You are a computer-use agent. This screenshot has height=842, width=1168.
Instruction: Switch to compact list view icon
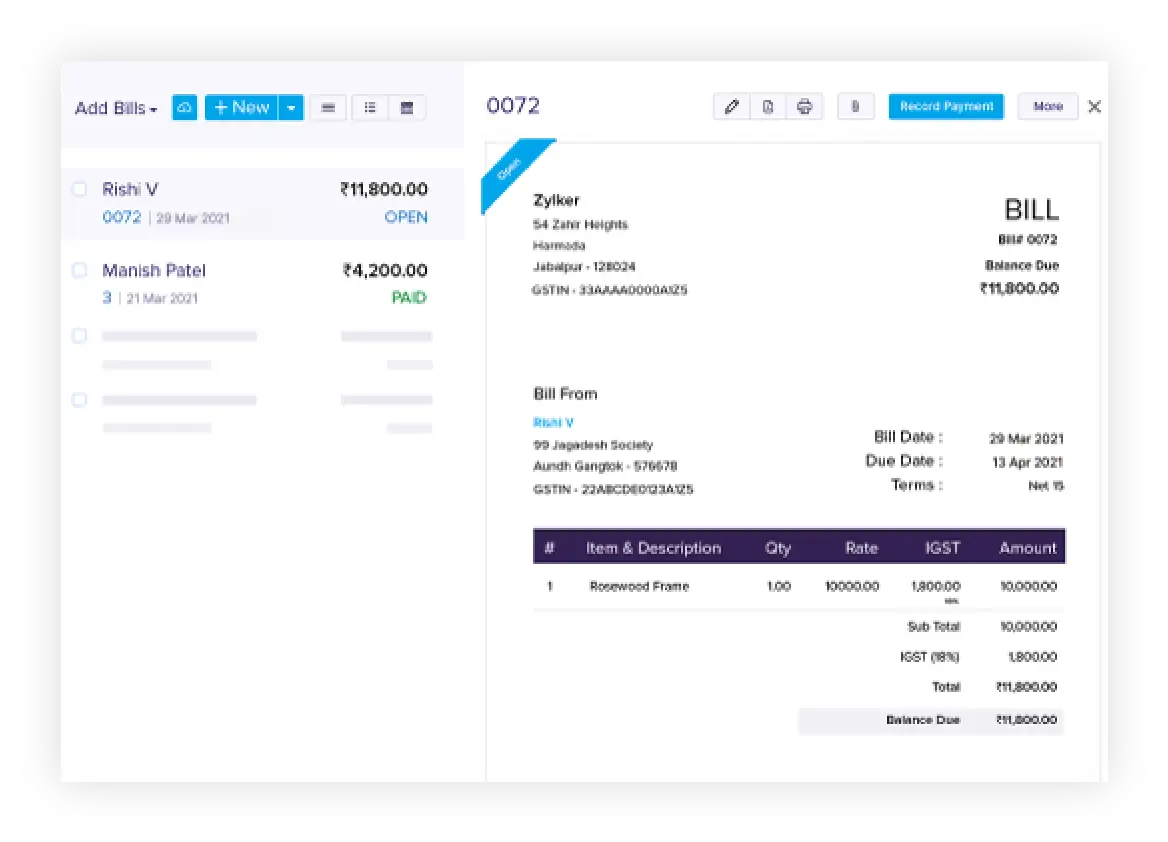(328, 107)
